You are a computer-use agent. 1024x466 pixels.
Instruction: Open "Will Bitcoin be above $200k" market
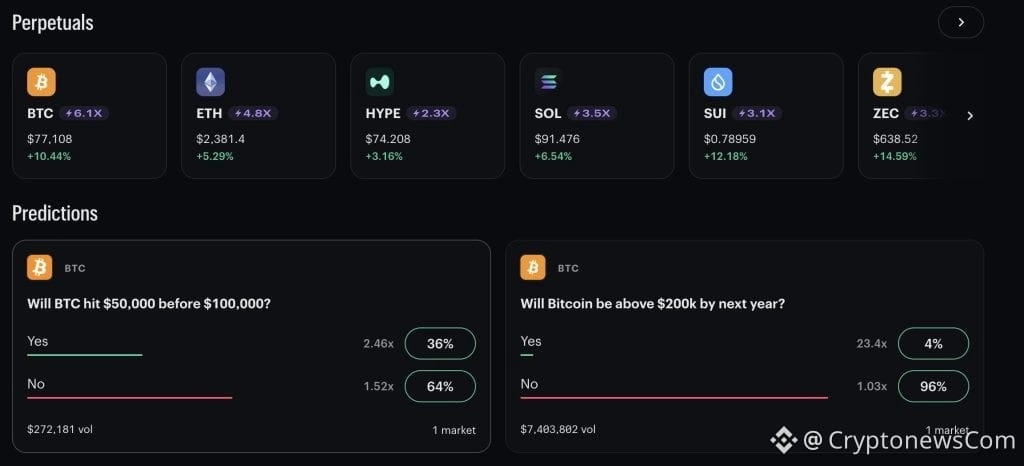pyautogui.click(x=652, y=304)
